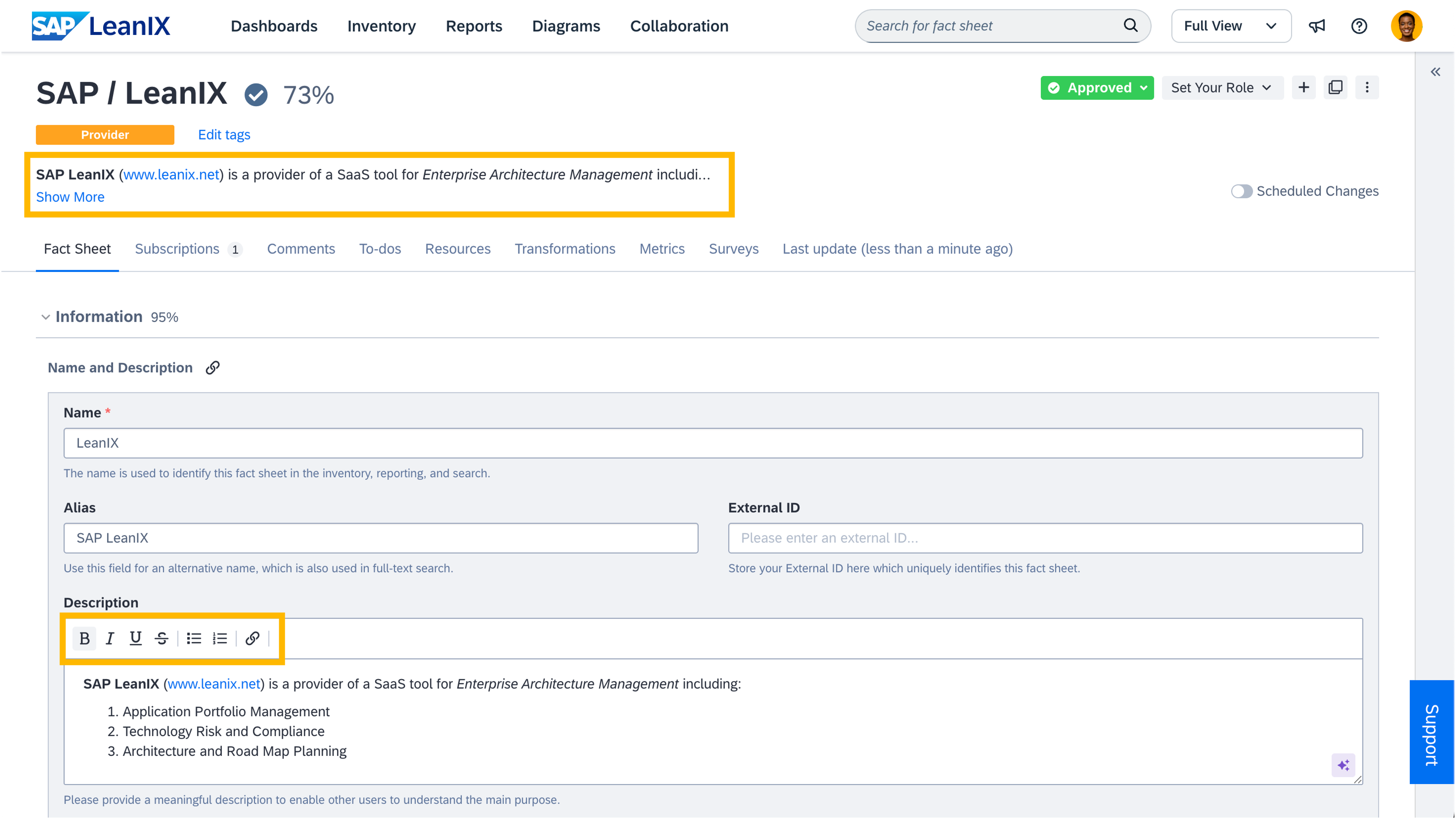The width and height of the screenshot is (1456, 819).
Task: Toggle italic formatting in Description
Action: point(110,638)
